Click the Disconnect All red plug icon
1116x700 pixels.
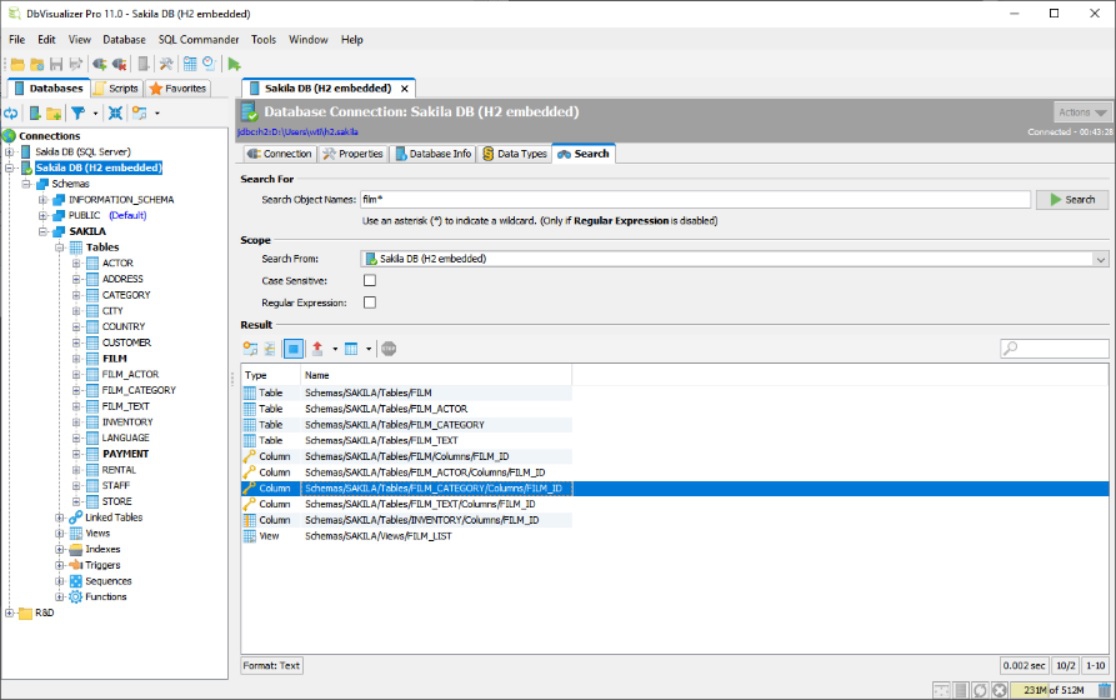pyautogui.click(x=119, y=65)
